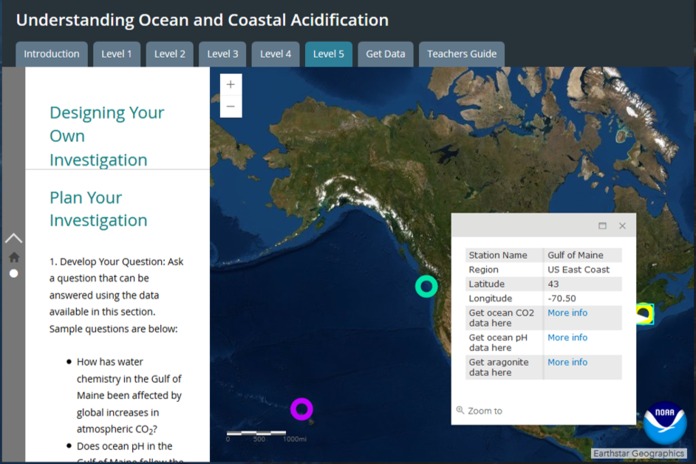Click the home icon in sidebar
Screen dimensions: 696x464
coord(14,257)
